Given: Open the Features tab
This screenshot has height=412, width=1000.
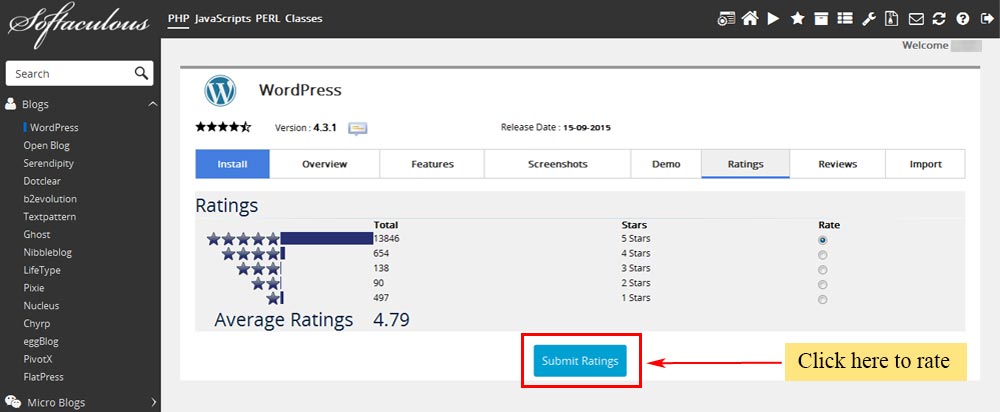Looking at the screenshot, I should (432, 164).
